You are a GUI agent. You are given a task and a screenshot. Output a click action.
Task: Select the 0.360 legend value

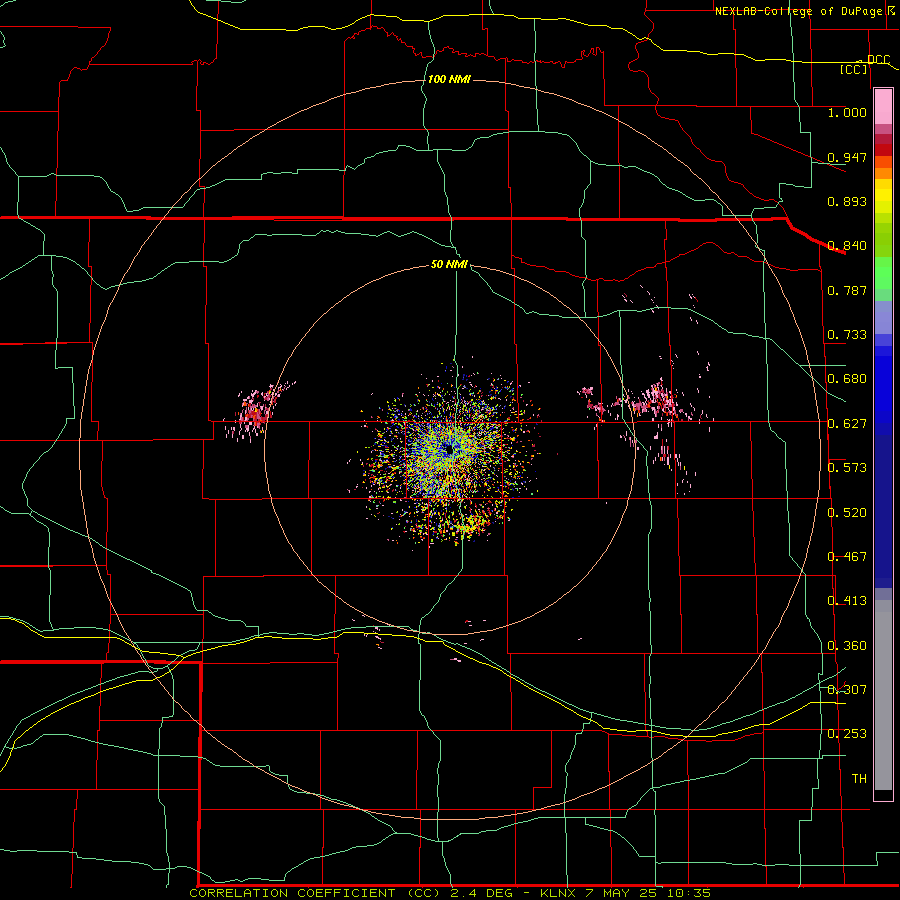coord(847,646)
